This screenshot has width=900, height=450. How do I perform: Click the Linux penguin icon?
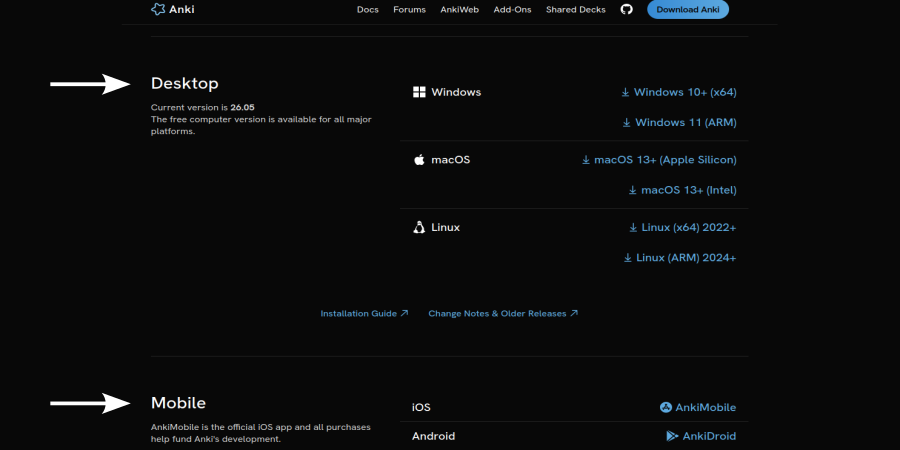coord(419,227)
